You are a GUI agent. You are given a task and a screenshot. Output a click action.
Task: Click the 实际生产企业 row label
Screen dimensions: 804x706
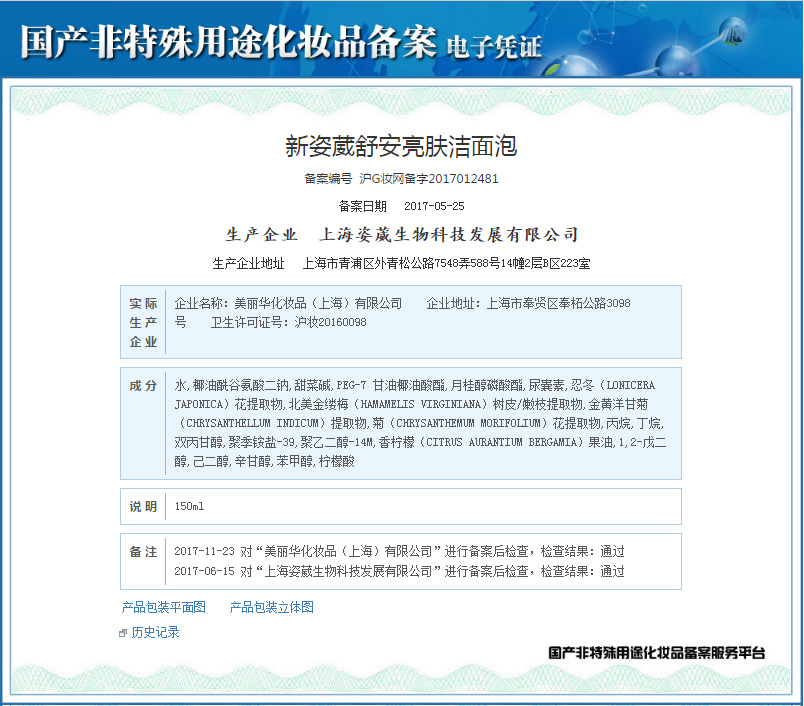click(x=143, y=322)
